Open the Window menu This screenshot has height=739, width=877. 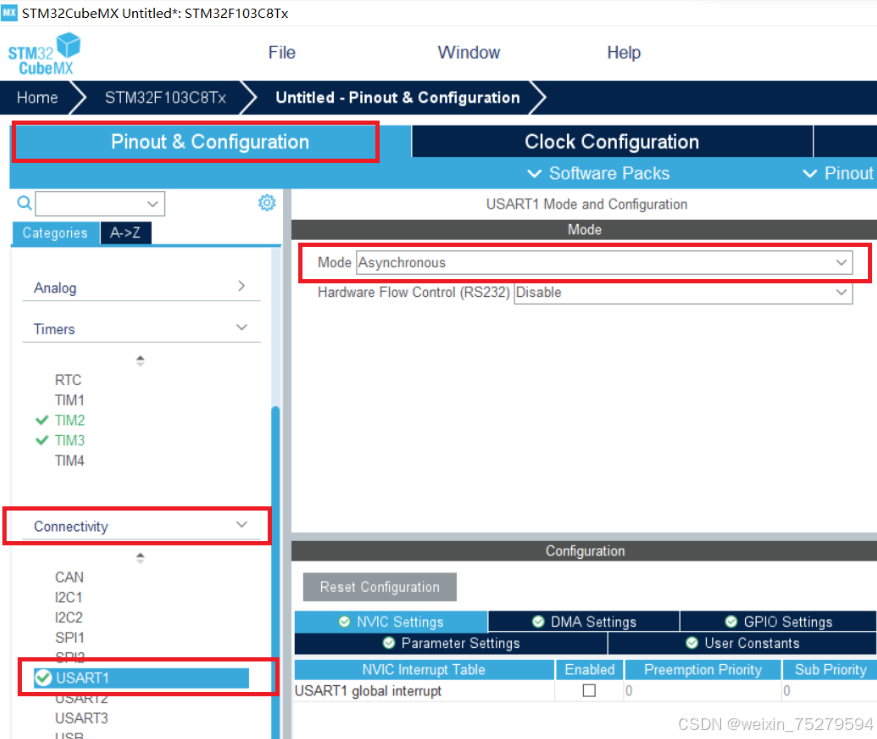(x=469, y=53)
